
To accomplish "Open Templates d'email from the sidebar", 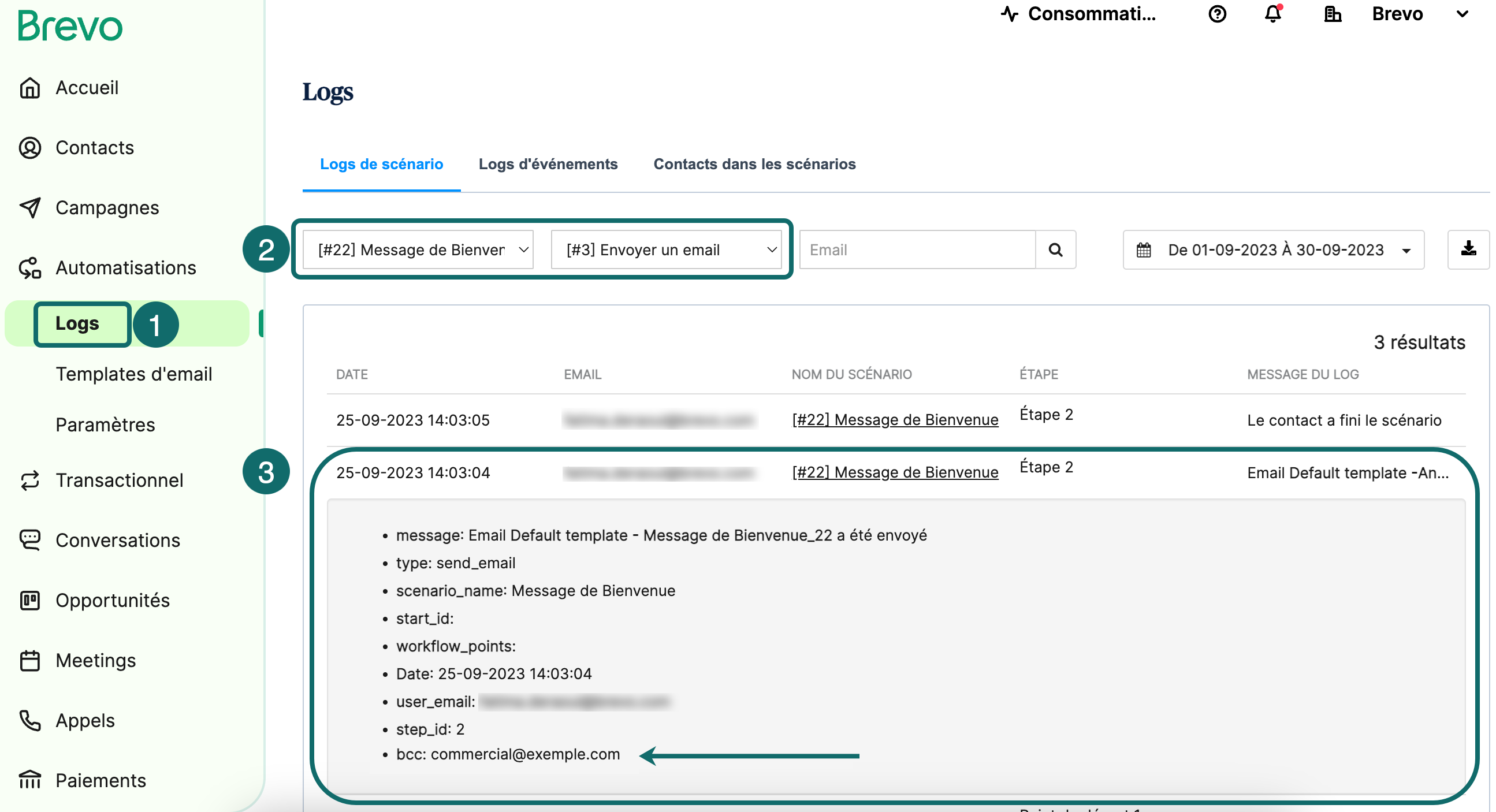I will (x=133, y=374).
